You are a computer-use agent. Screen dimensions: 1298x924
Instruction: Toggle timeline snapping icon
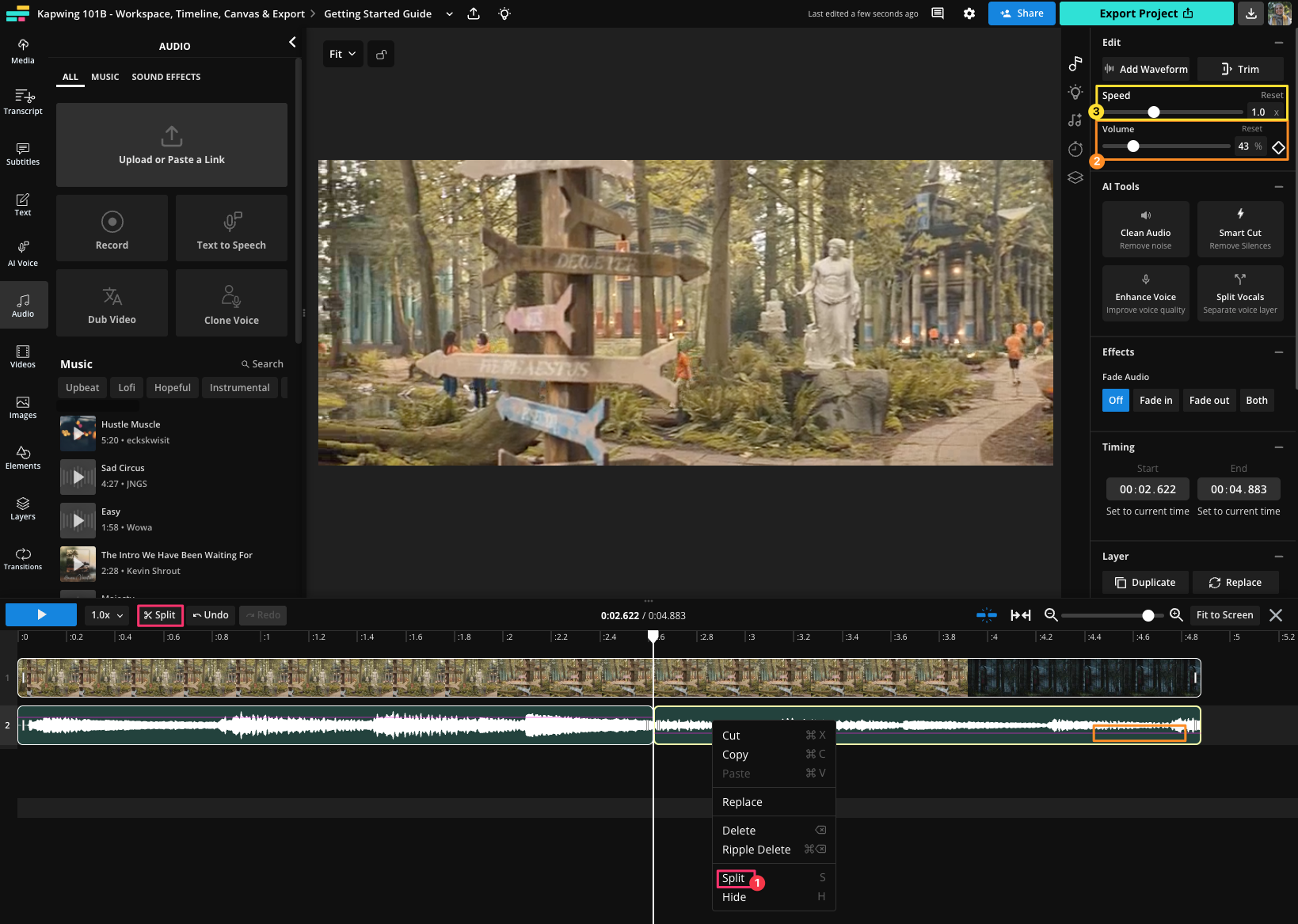coord(987,615)
